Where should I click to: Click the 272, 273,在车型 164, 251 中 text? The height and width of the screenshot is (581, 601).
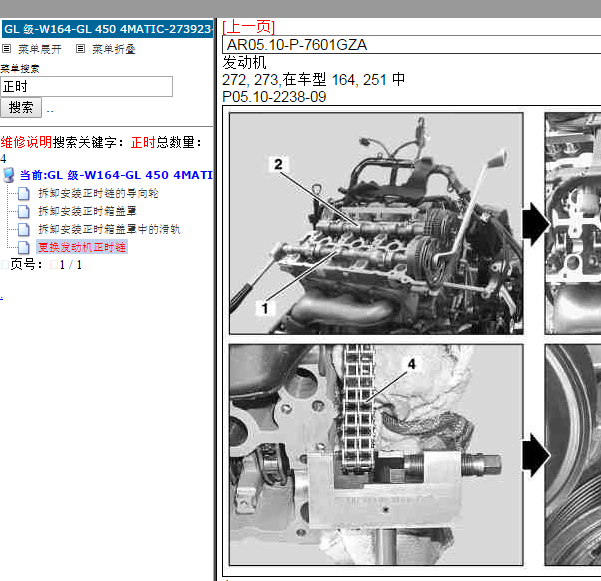click(314, 80)
